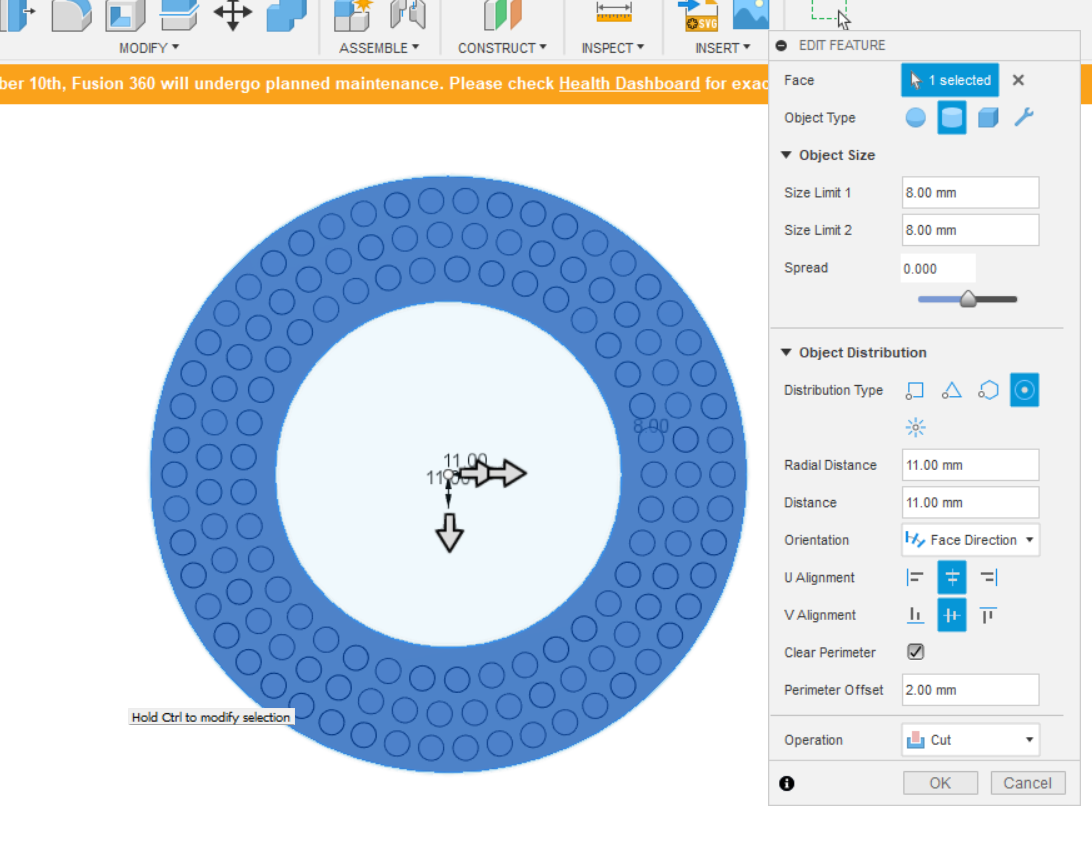Collapse the Object Size section
The image size is (1092, 842).
pos(787,155)
